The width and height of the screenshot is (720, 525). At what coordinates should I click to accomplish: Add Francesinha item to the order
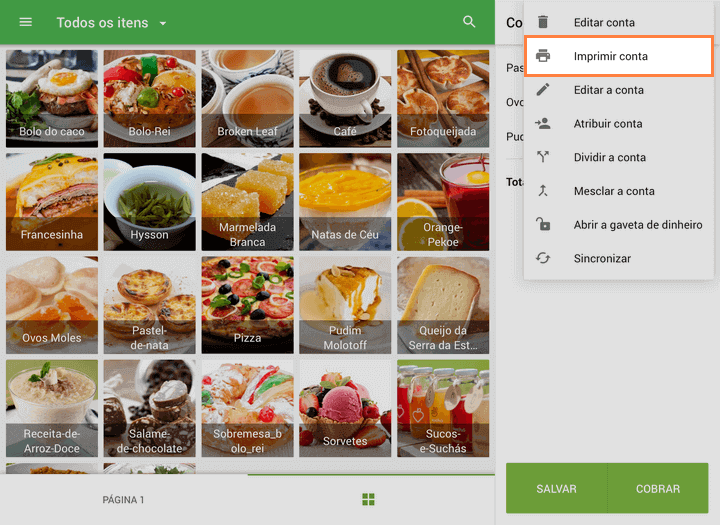52,200
